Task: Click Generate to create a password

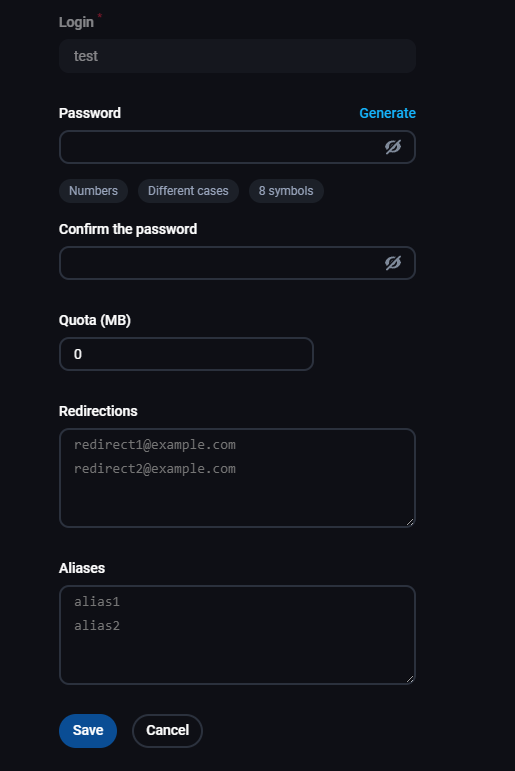Action: 387,113
